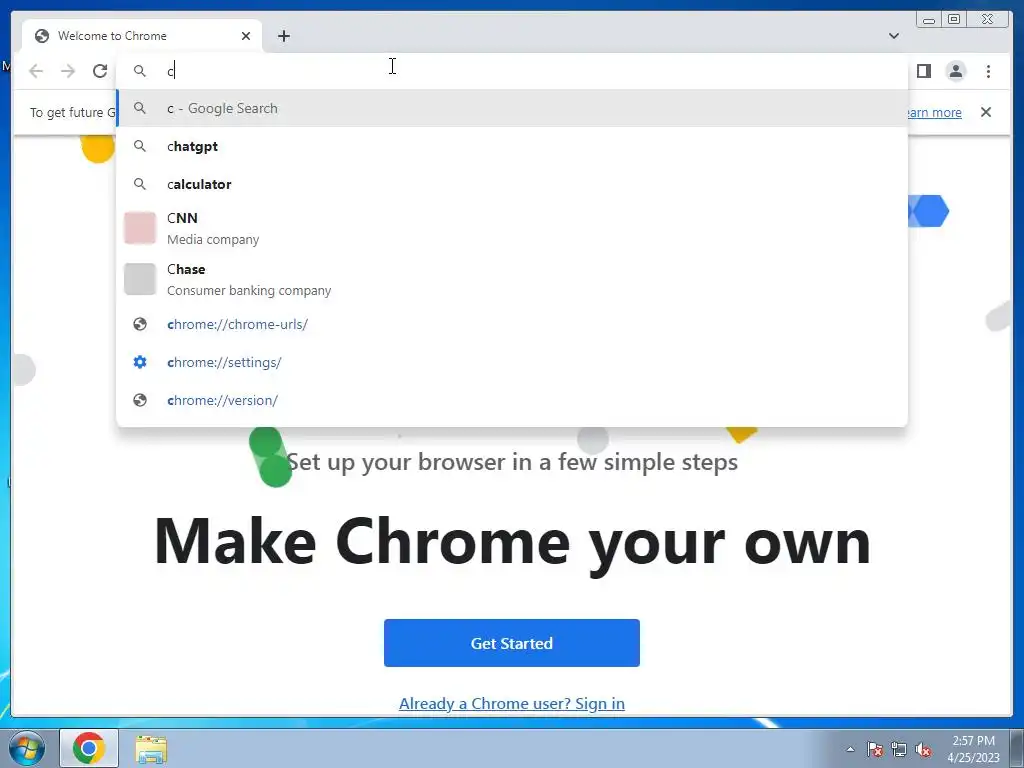Open chrome://settings/ suggestion

(x=512, y=362)
